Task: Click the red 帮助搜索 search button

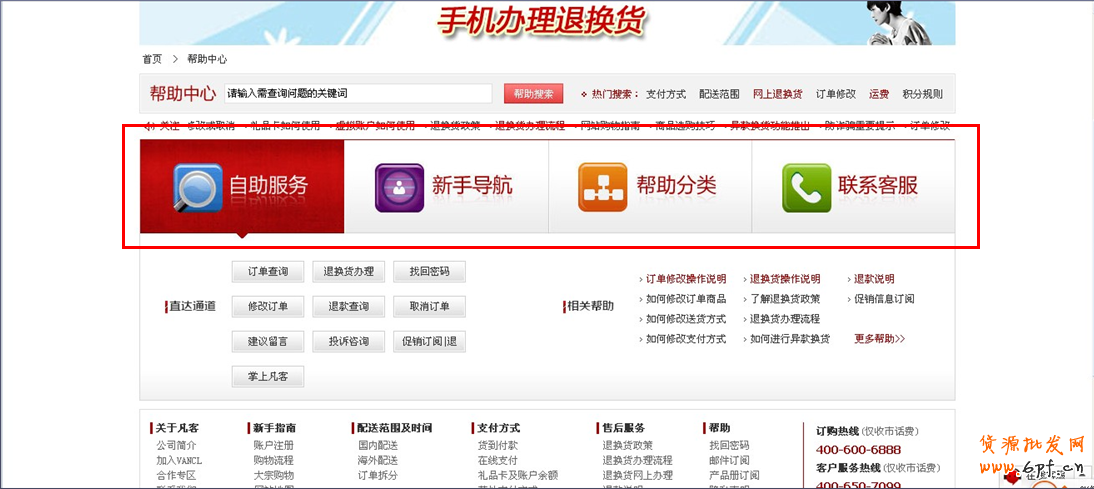Action: 533,94
